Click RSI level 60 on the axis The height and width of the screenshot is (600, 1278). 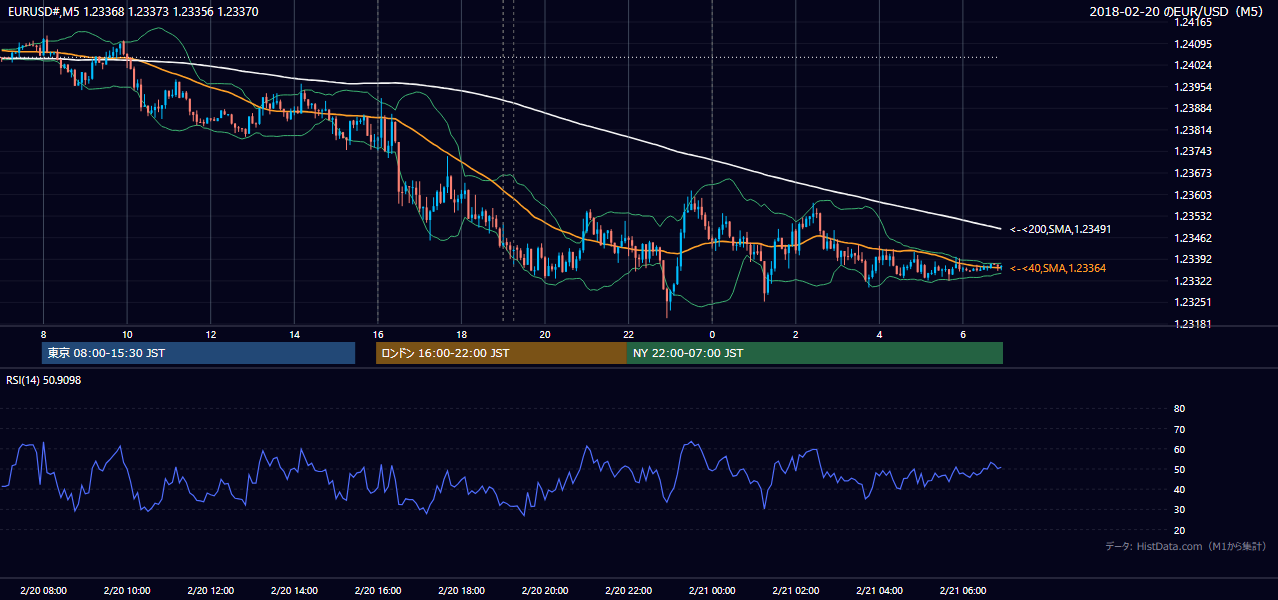tap(1179, 449)
